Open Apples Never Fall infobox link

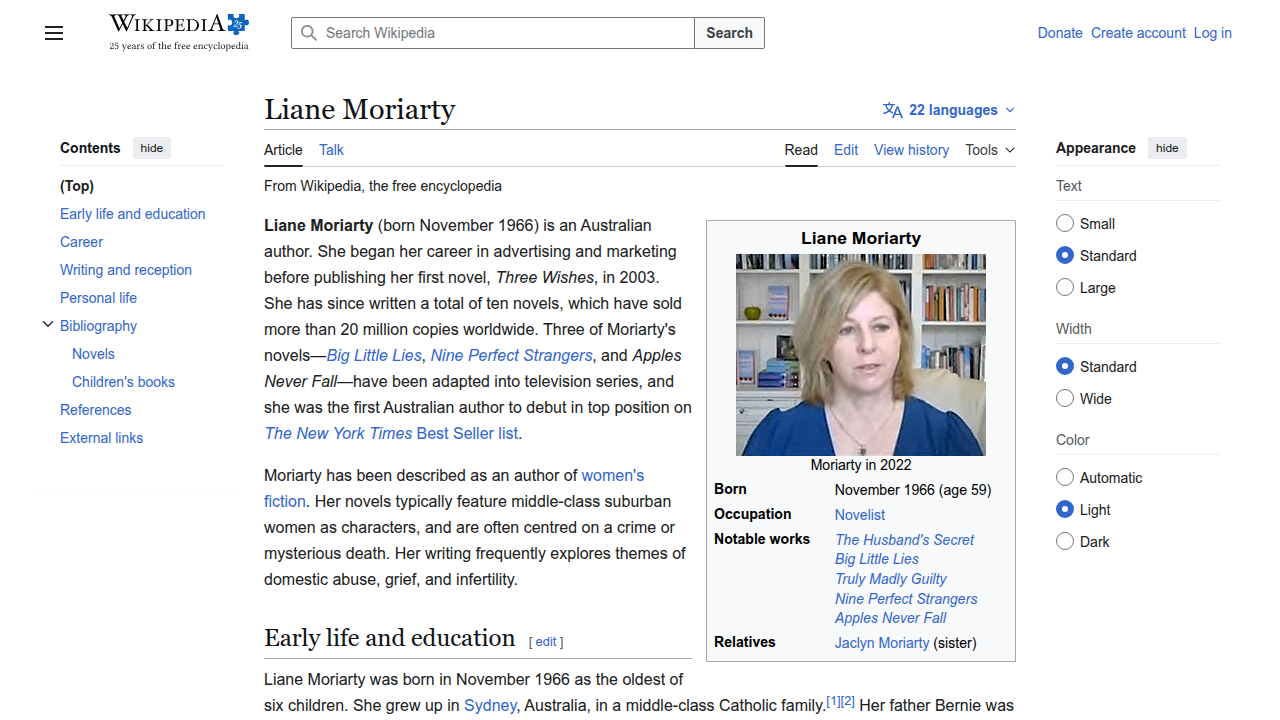point(890,618)
